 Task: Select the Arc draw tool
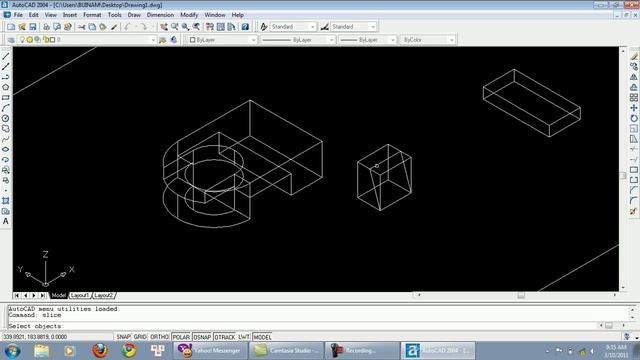pyautogui.click(x=6, y=108)
